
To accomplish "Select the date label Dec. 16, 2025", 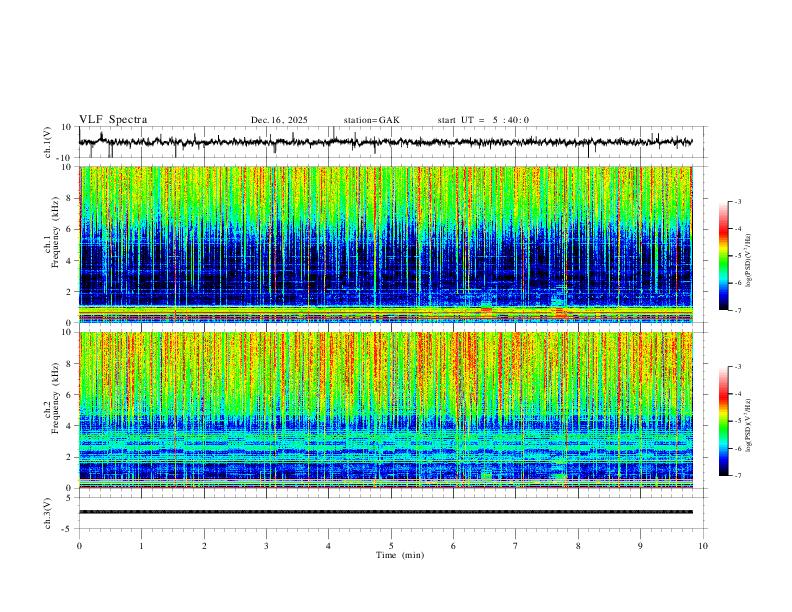I will point(279,120).
